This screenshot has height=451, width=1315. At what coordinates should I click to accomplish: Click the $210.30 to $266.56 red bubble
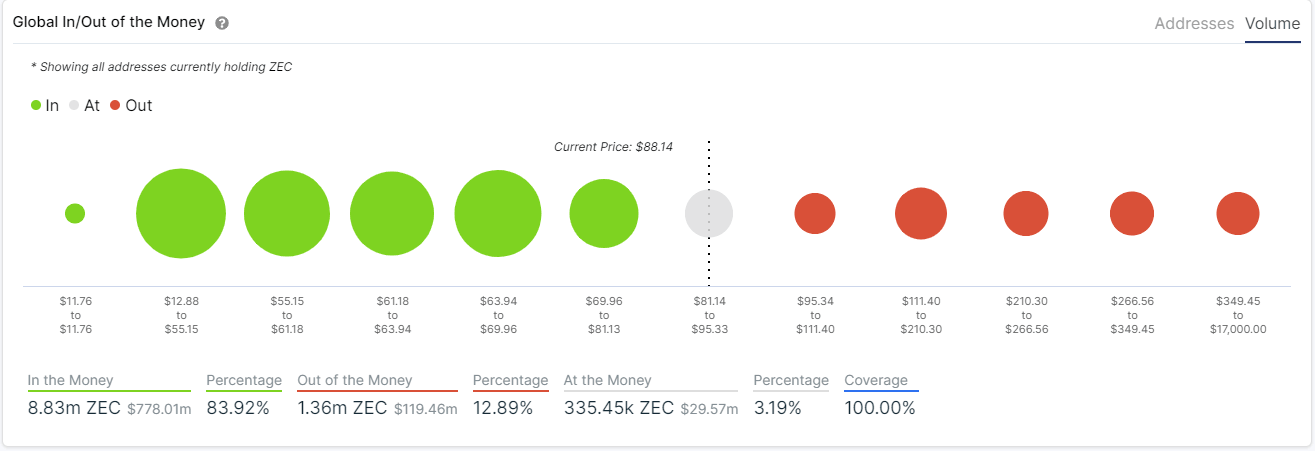(x=1026, y=213)
